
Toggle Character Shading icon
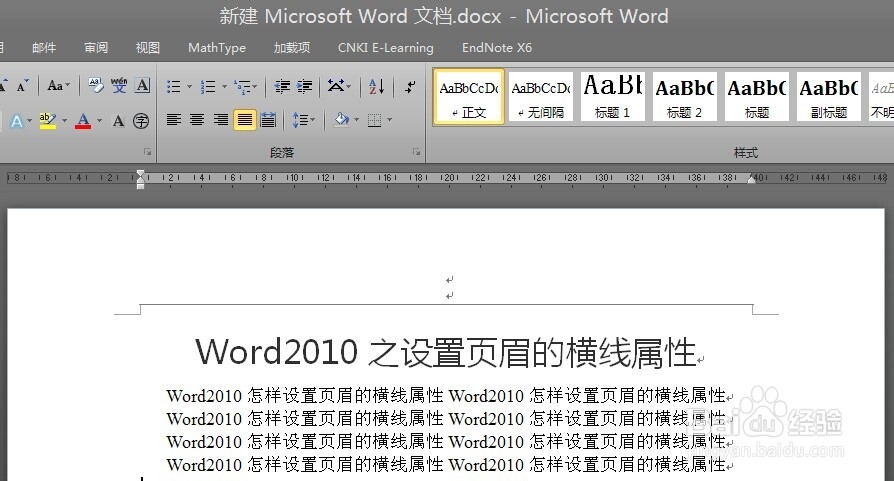118,121
